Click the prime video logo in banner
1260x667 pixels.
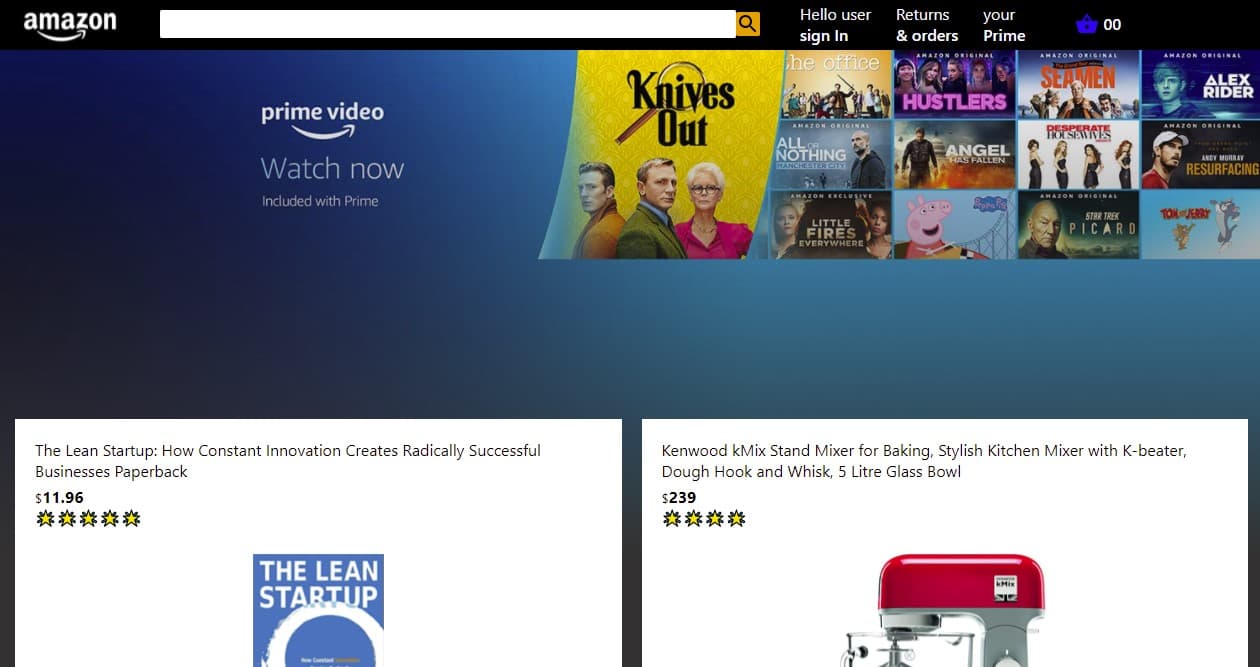click(x=322, y=121)
